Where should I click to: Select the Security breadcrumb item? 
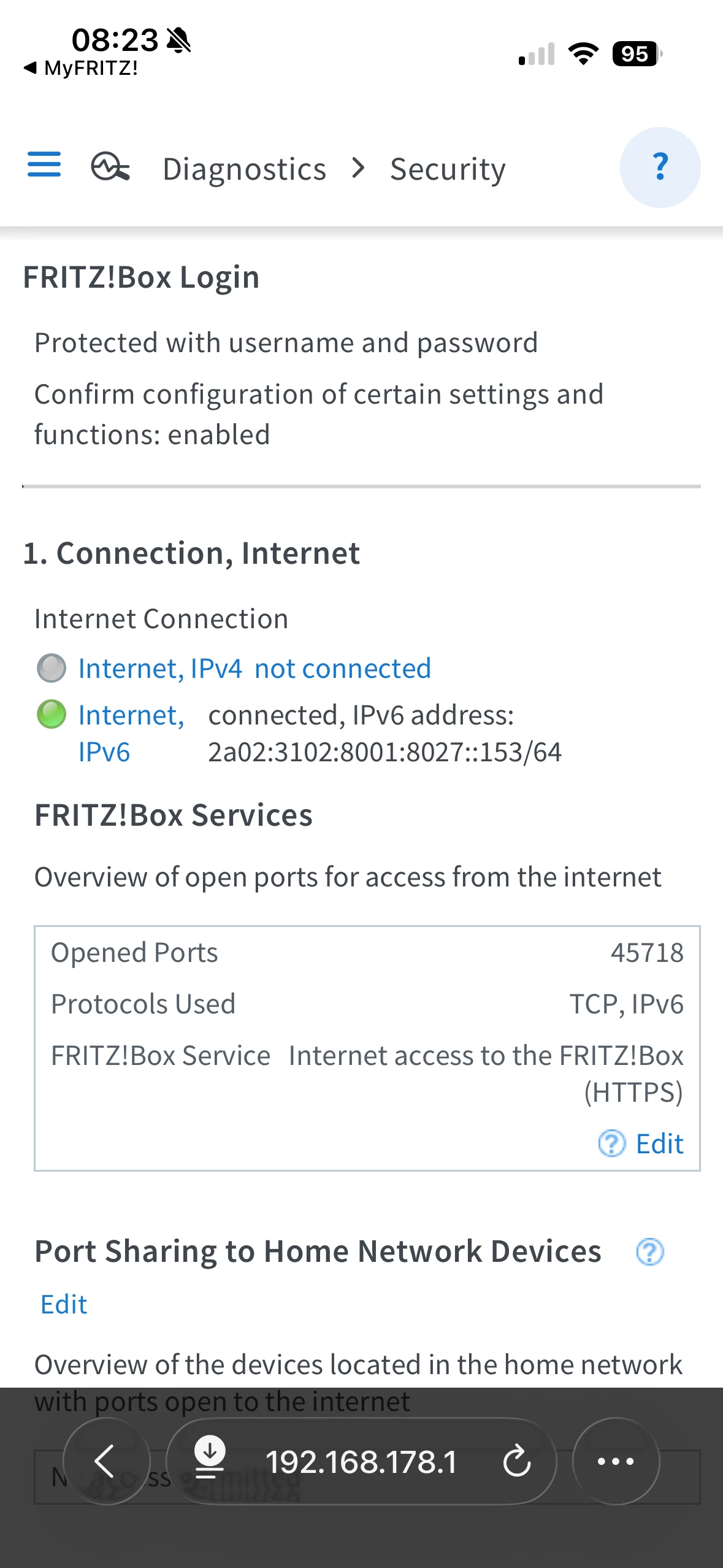pos(448,169)
